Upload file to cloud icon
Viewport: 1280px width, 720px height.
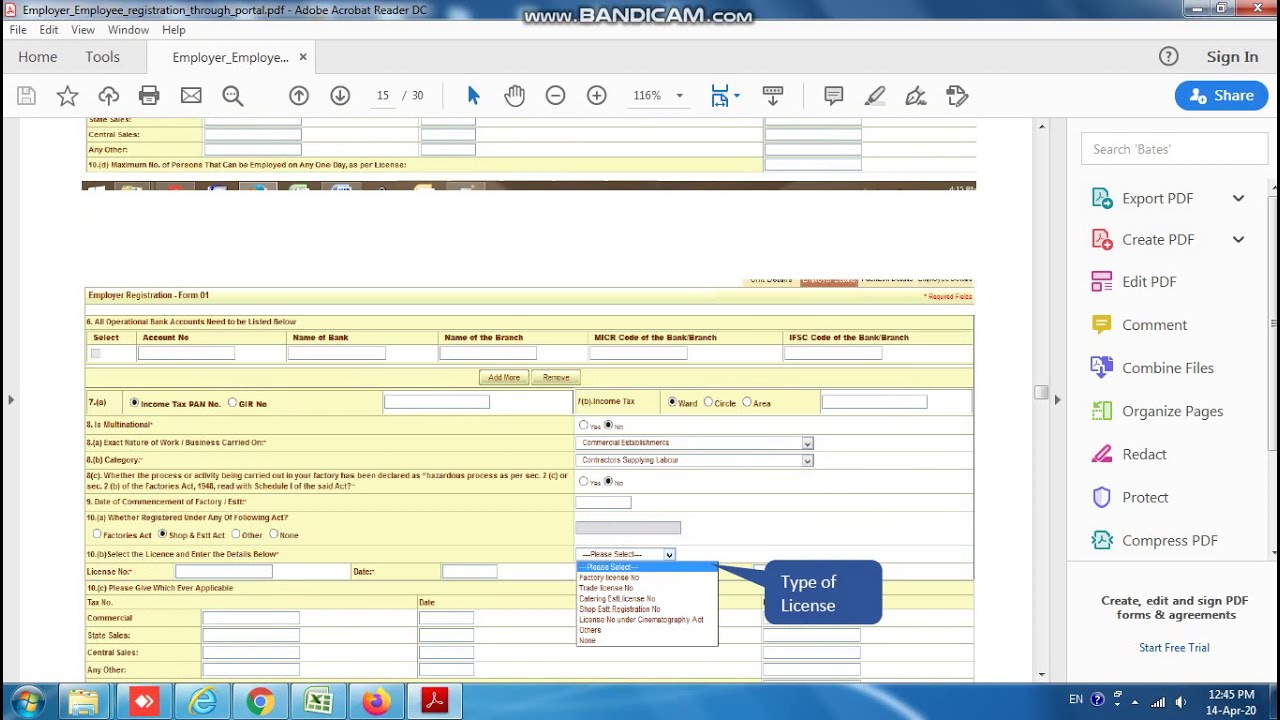click(108, 96)
